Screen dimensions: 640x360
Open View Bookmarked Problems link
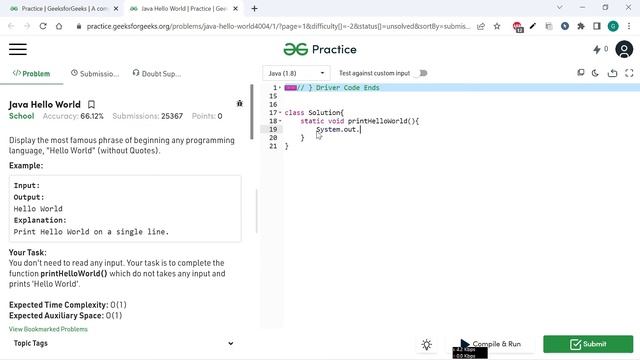[x=48, y=329]
